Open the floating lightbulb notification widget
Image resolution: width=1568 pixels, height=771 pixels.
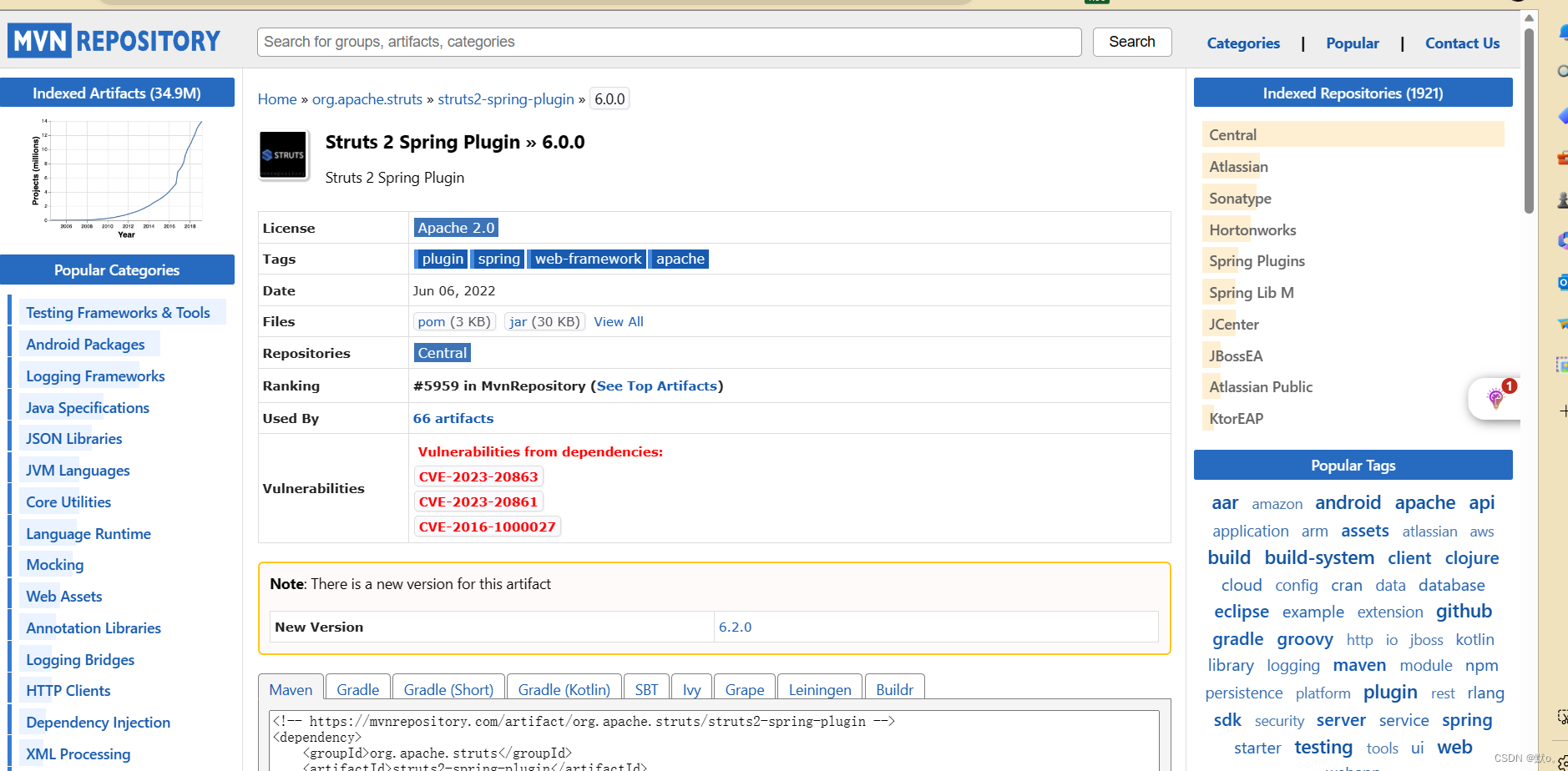[x=1495, y=398]
